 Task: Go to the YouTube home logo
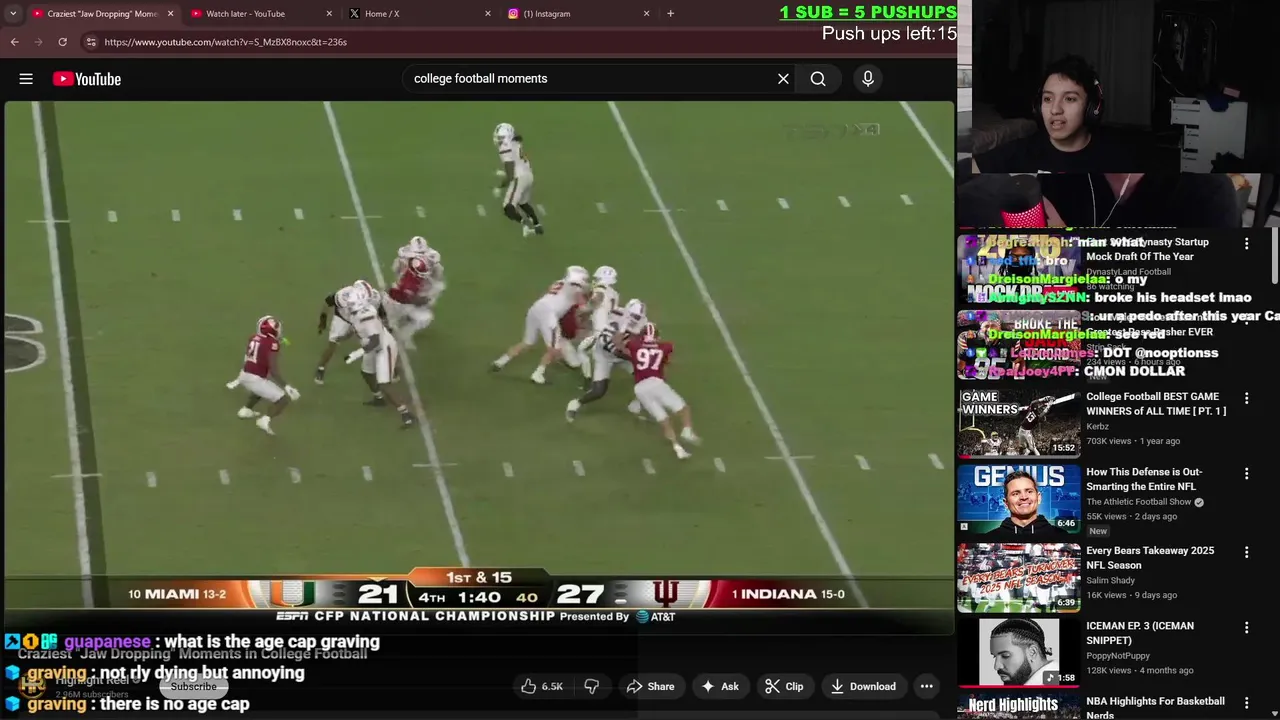tap(87, 79)
